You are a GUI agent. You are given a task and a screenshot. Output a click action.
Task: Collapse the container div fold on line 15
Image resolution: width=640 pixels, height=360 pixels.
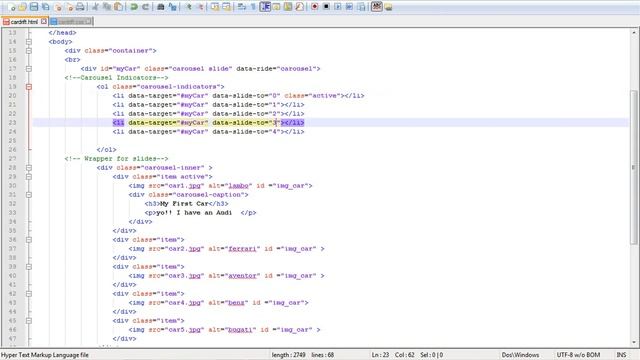coord(29,51)
